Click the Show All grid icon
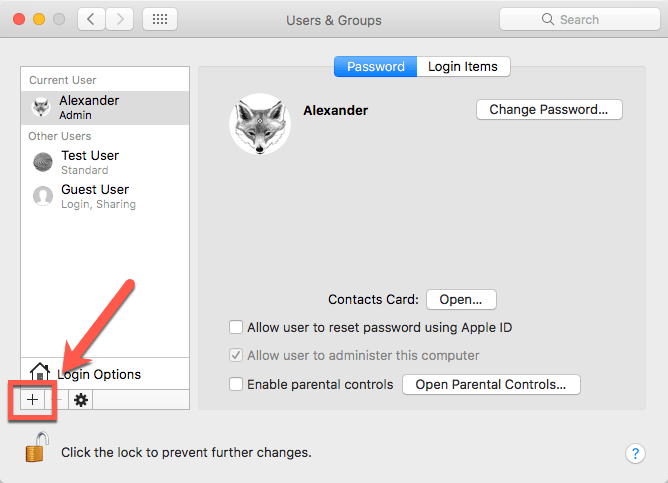This screenshot has width=668, height=483. 160,19
